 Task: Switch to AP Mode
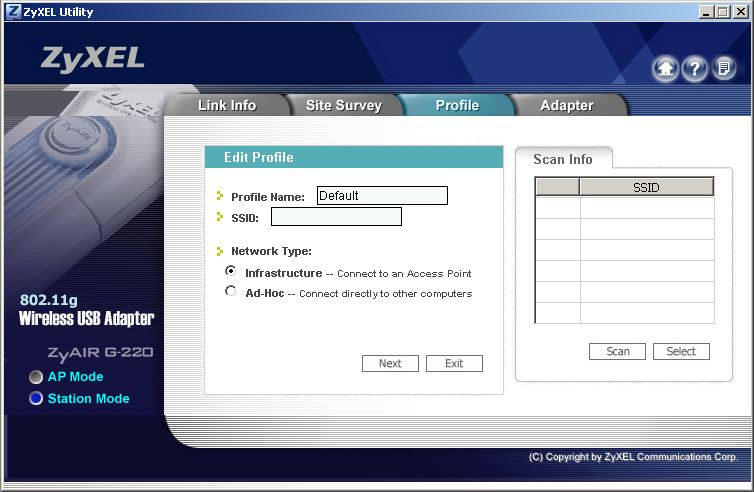tap(36, 377)
